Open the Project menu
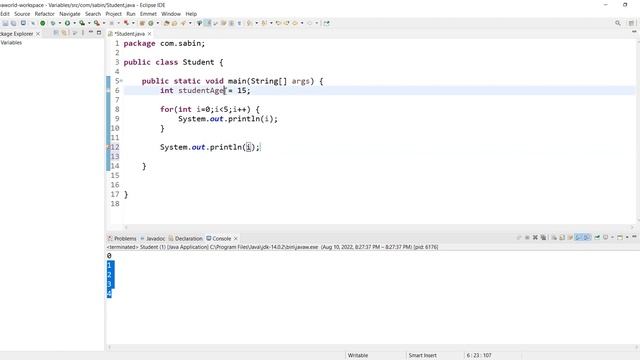This screenshot has height=360, width=640. 113,14
